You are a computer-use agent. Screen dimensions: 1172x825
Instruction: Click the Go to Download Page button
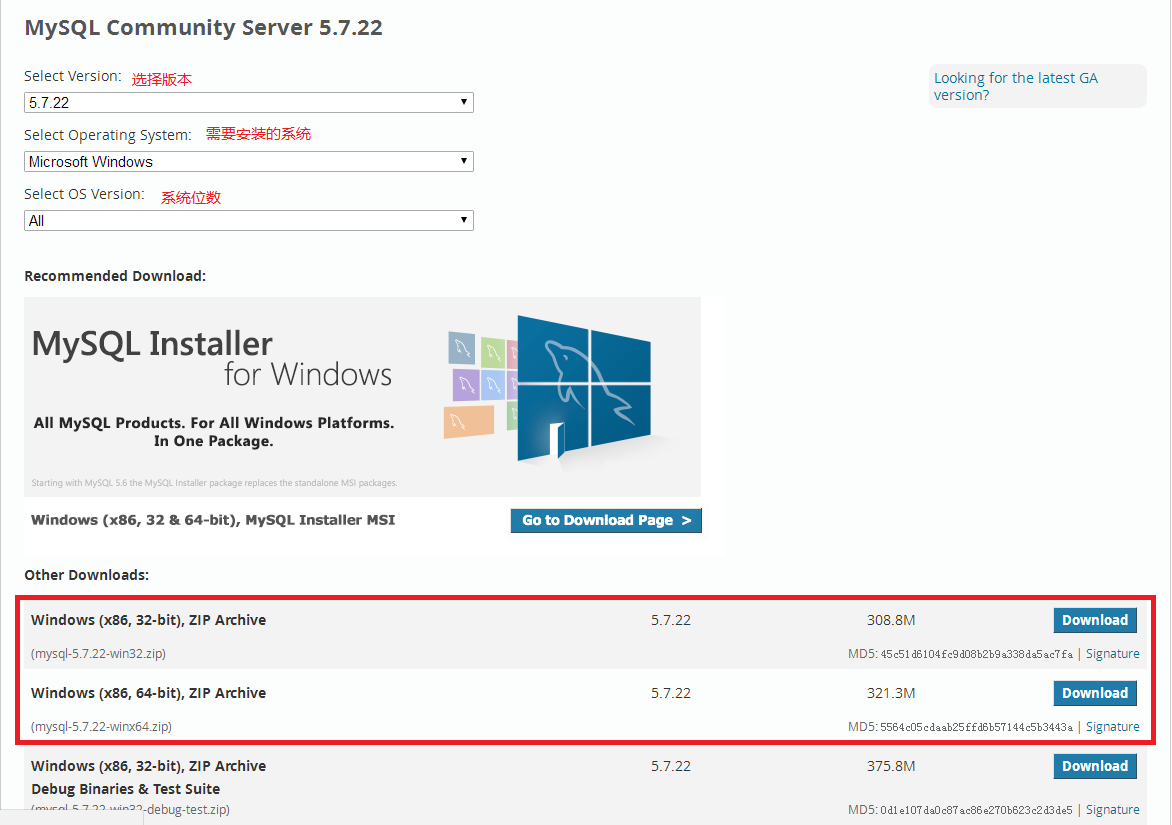[606, 520]
